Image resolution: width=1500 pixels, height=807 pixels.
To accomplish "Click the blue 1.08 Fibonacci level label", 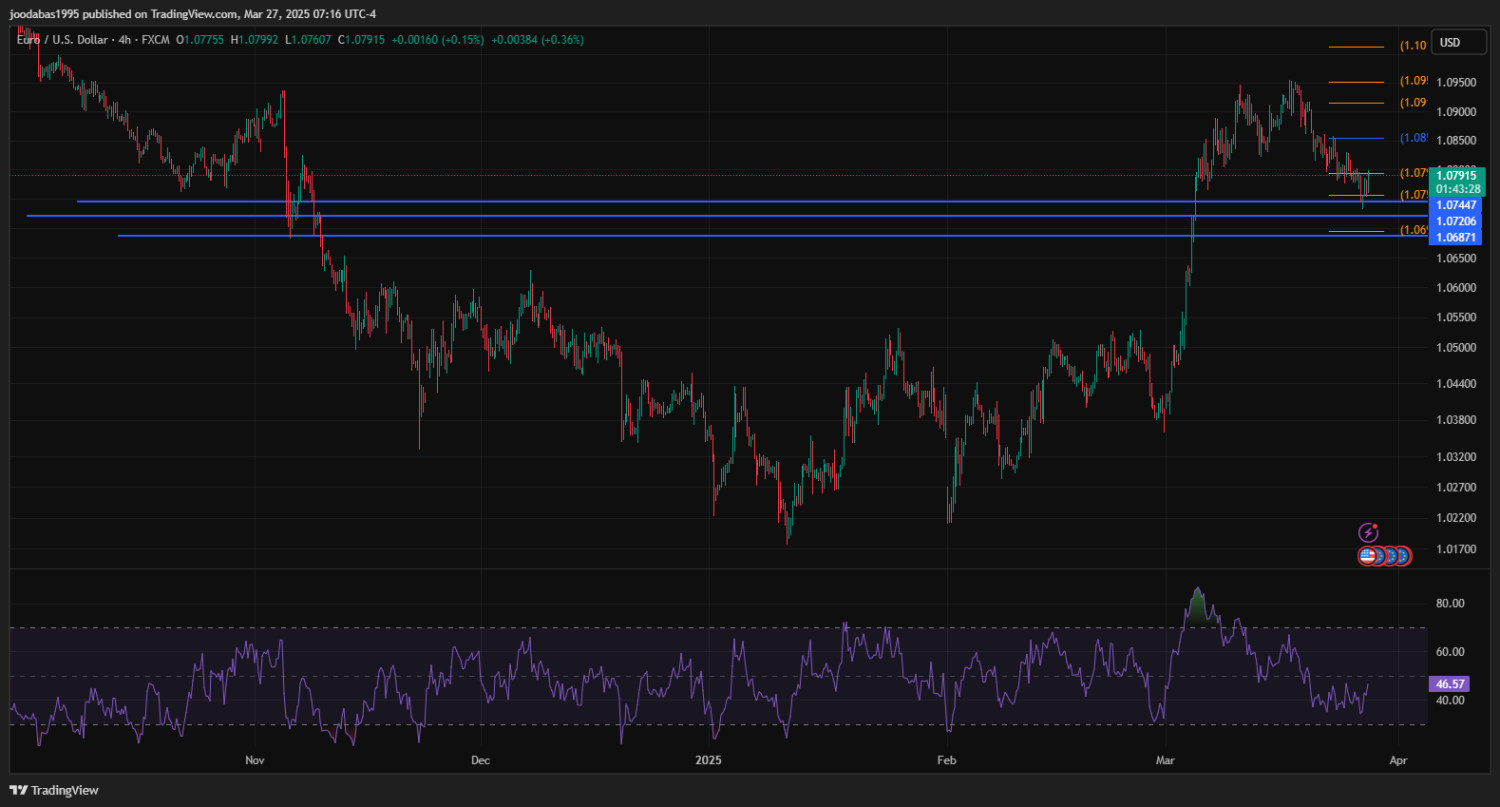I will (1413, 138).
